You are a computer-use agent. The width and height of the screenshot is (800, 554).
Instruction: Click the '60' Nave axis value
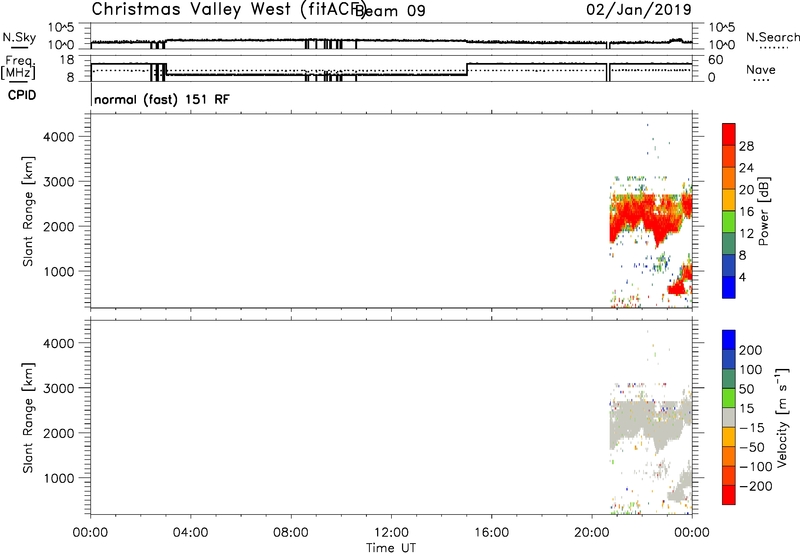[716, 60]
